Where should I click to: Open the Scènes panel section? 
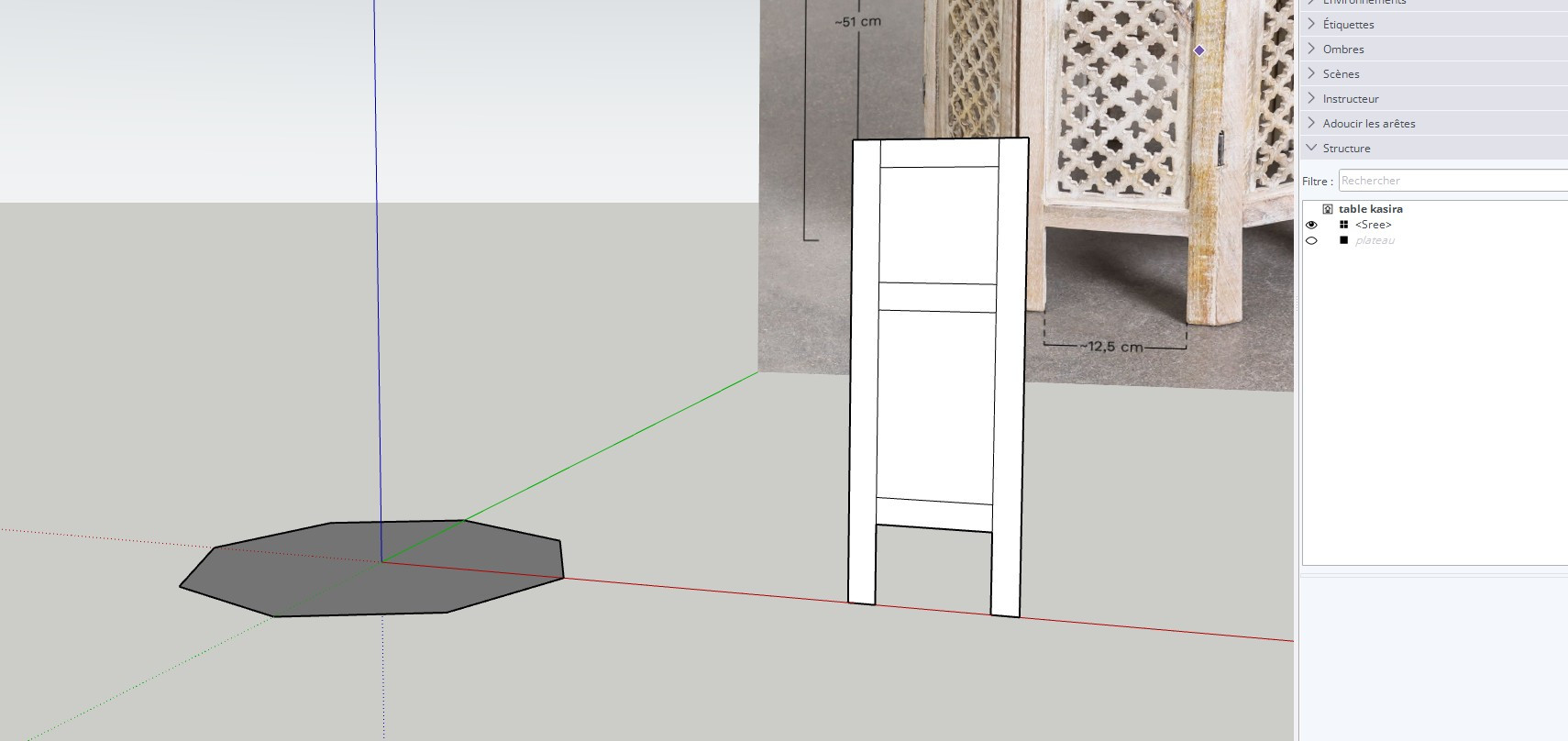click(1341, 74)
